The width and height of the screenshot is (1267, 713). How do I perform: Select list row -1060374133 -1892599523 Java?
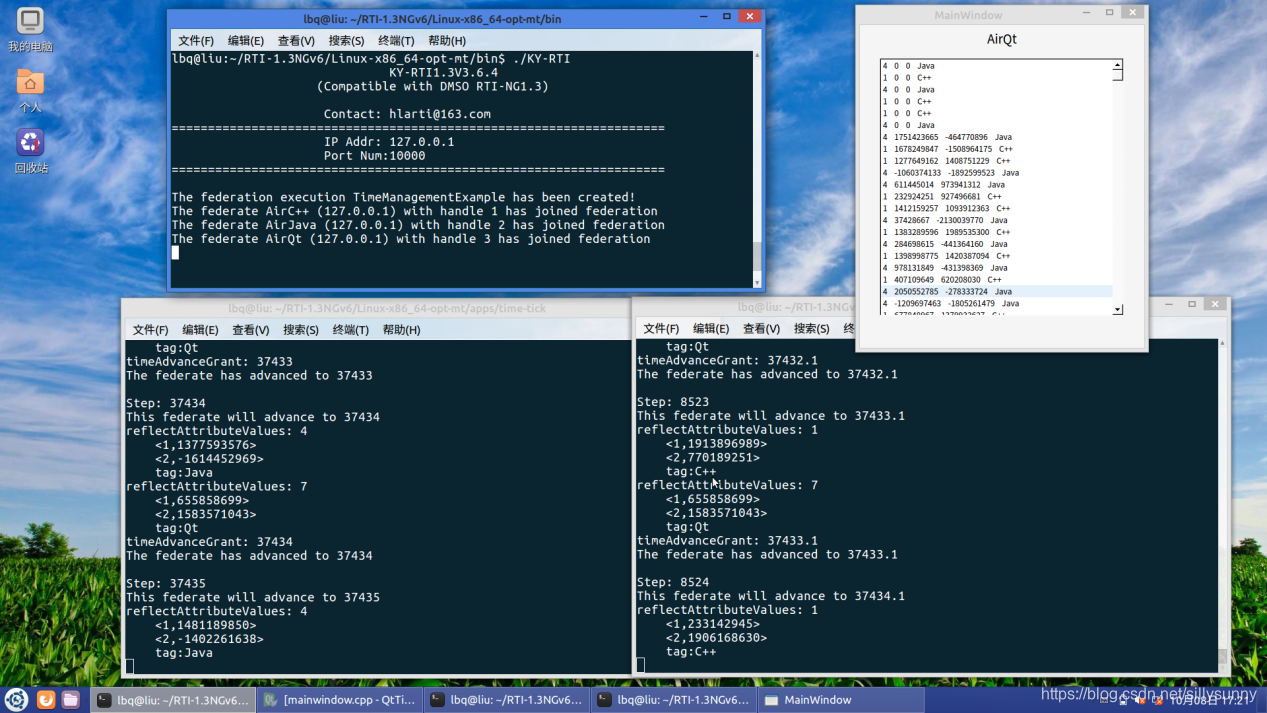996,173
